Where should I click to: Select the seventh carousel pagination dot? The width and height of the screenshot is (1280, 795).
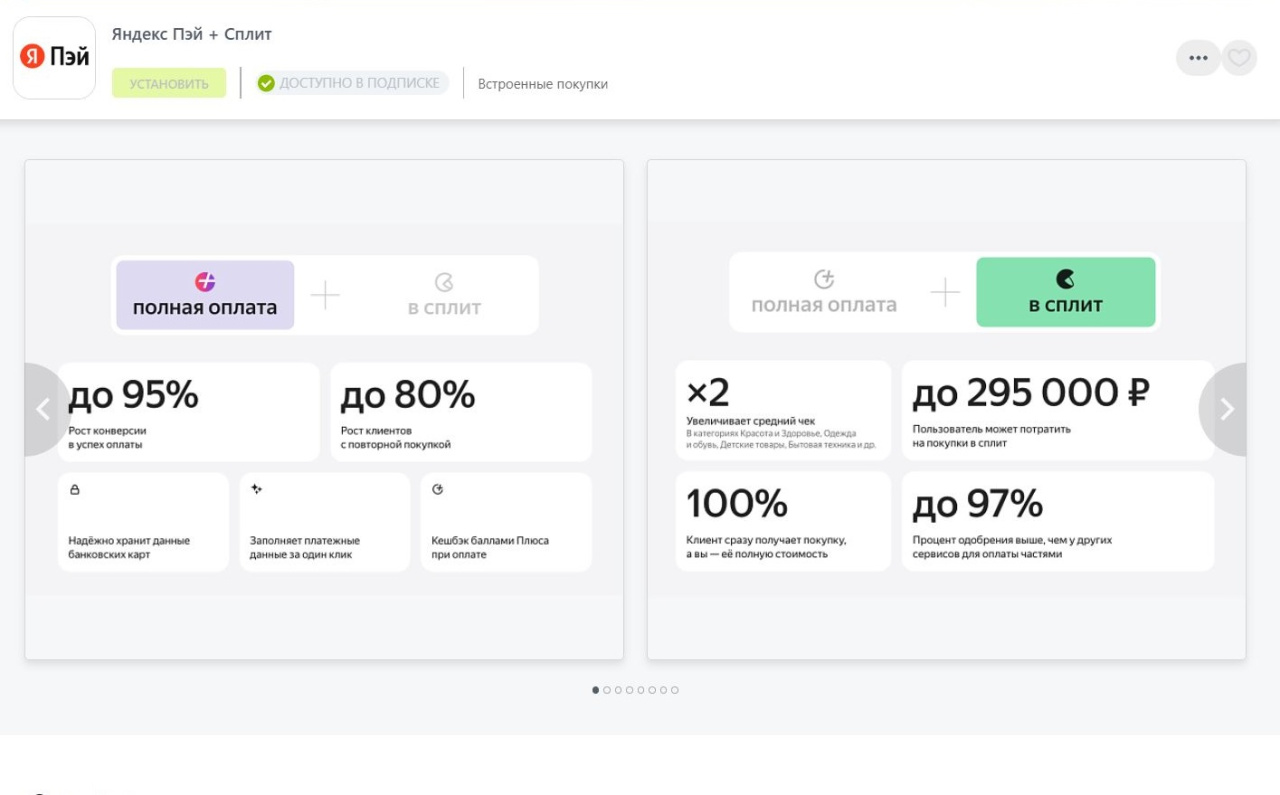click(x=663, y=690)
